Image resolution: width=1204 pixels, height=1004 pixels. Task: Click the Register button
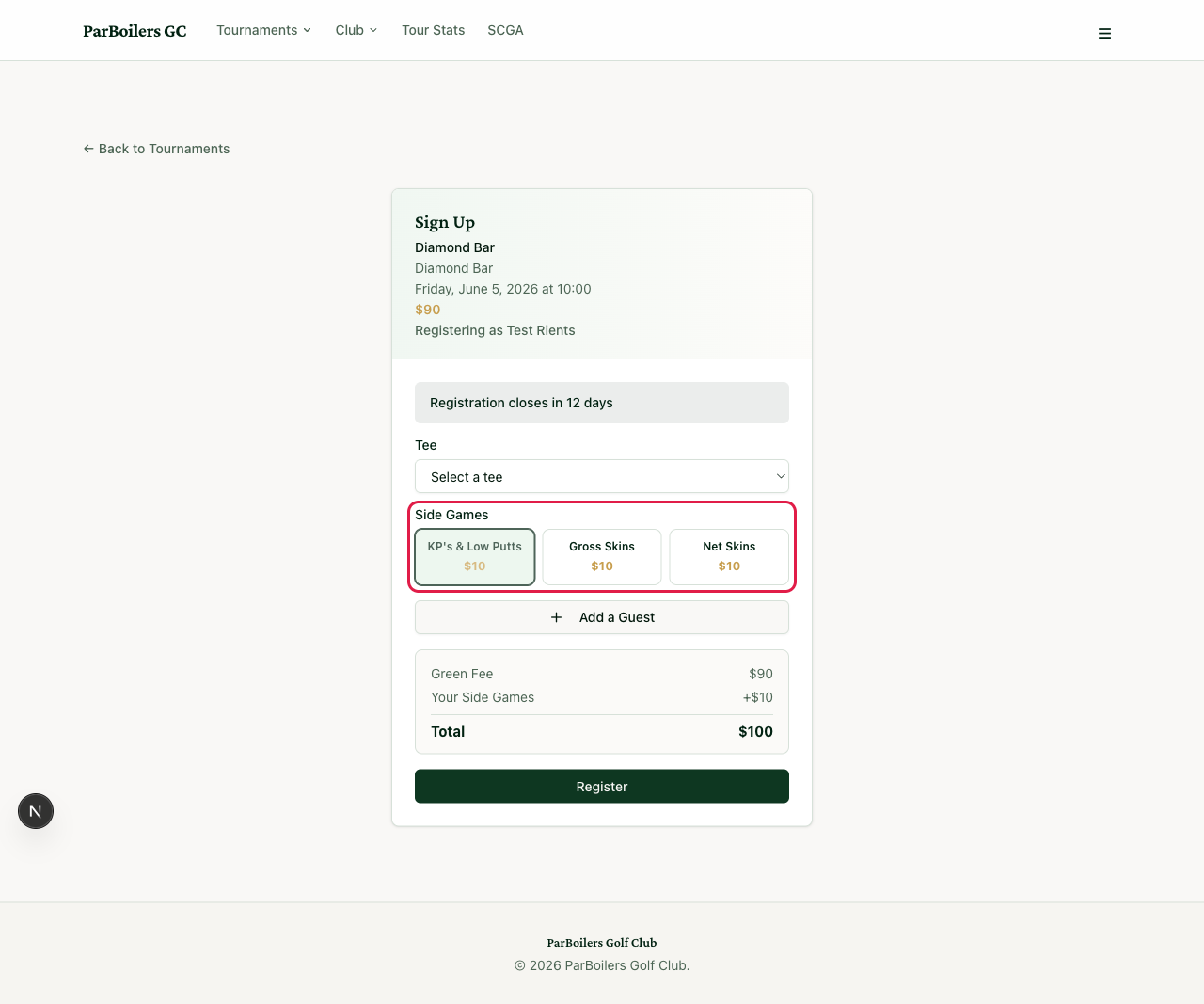coord(602,787)
